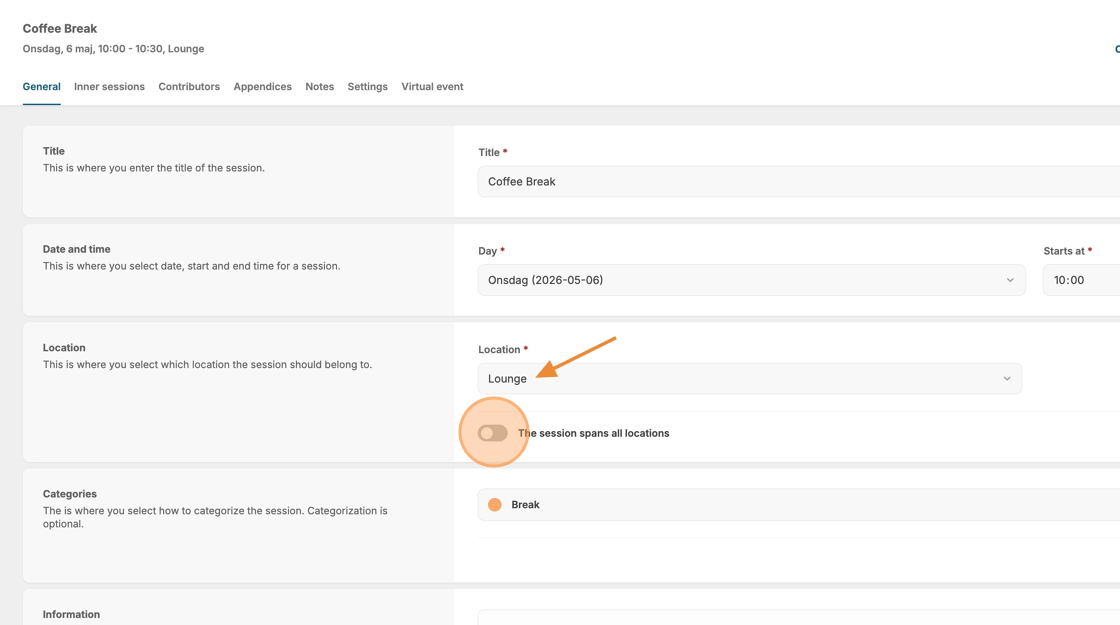Click the orange Break category color dot
1120x625 pixels.
pos(495,505)
